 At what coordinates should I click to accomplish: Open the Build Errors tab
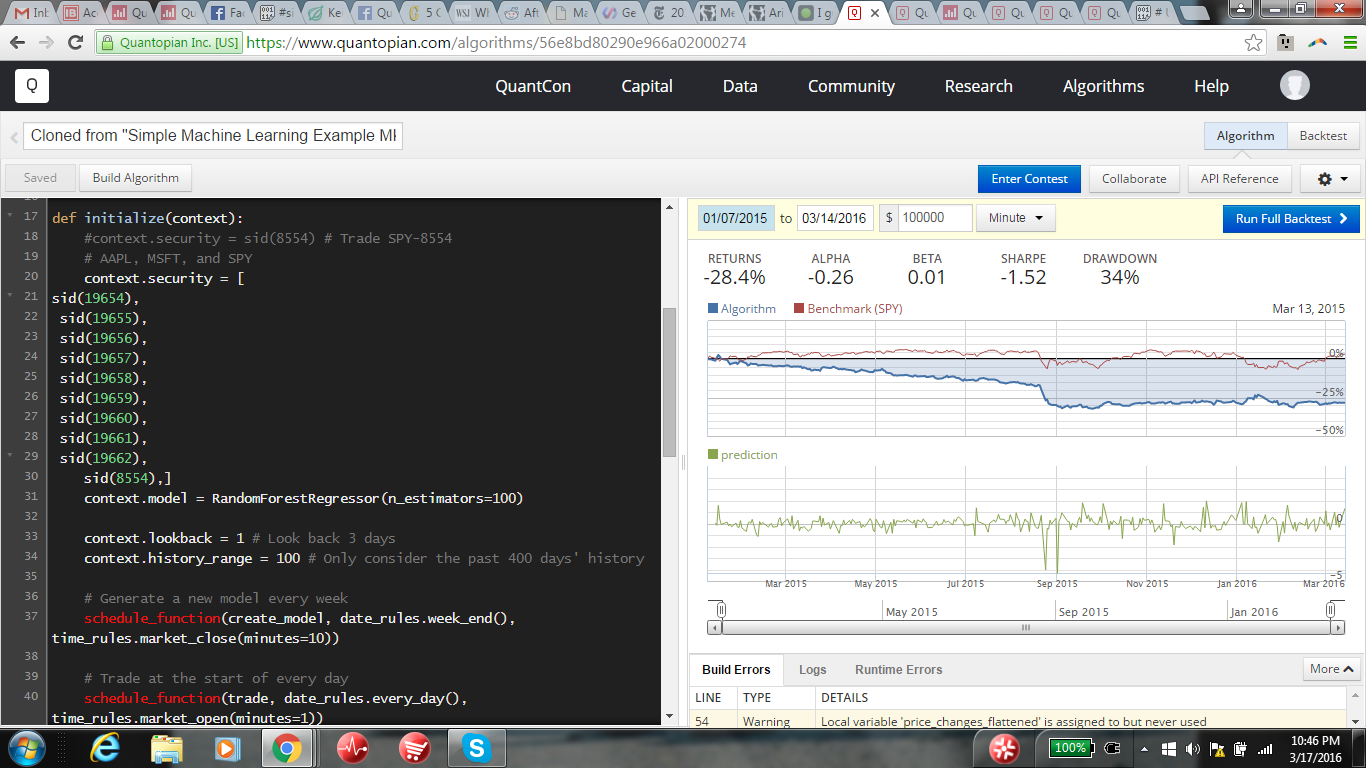(736, 670)
